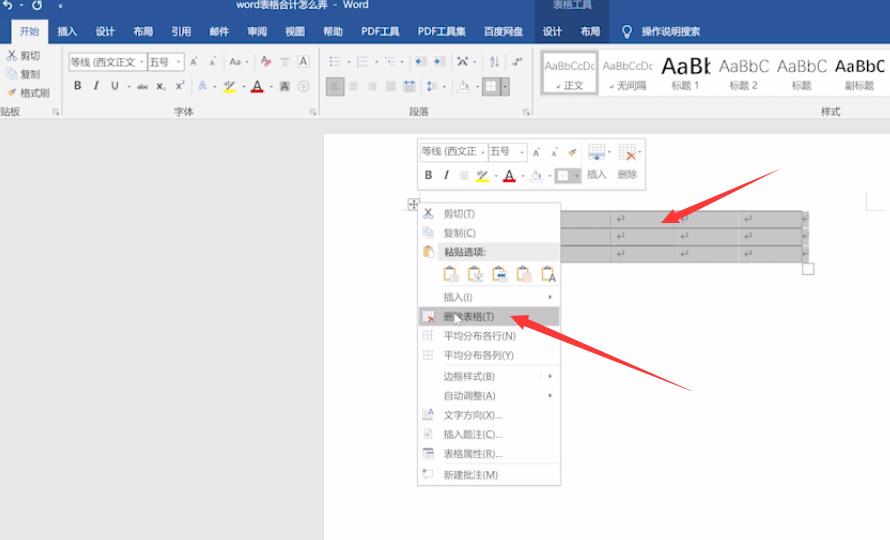
Task: Toggle subscript formatting in the ribbon
Action: click(161, 87)
